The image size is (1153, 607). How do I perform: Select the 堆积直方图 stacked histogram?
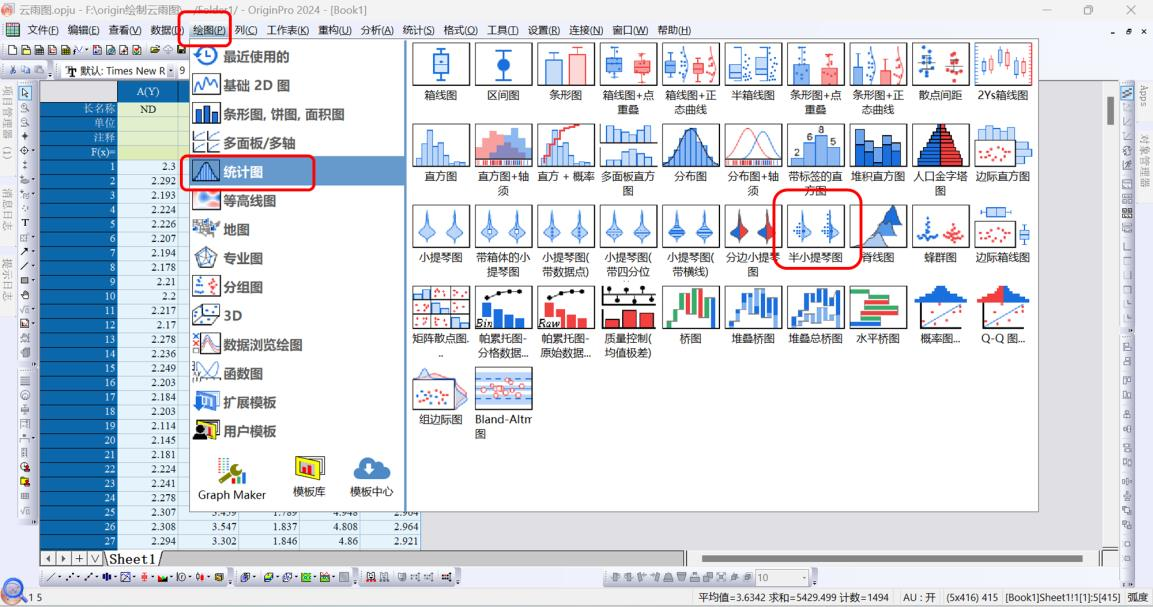tap(878, 153)
